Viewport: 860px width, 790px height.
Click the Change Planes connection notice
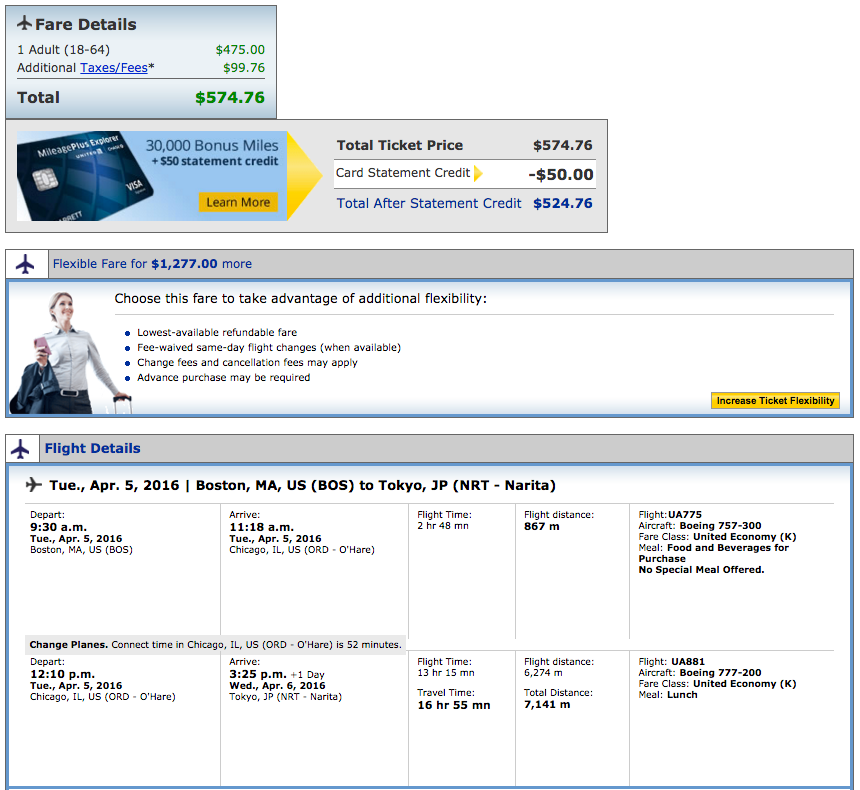click(x=215, y=645)
